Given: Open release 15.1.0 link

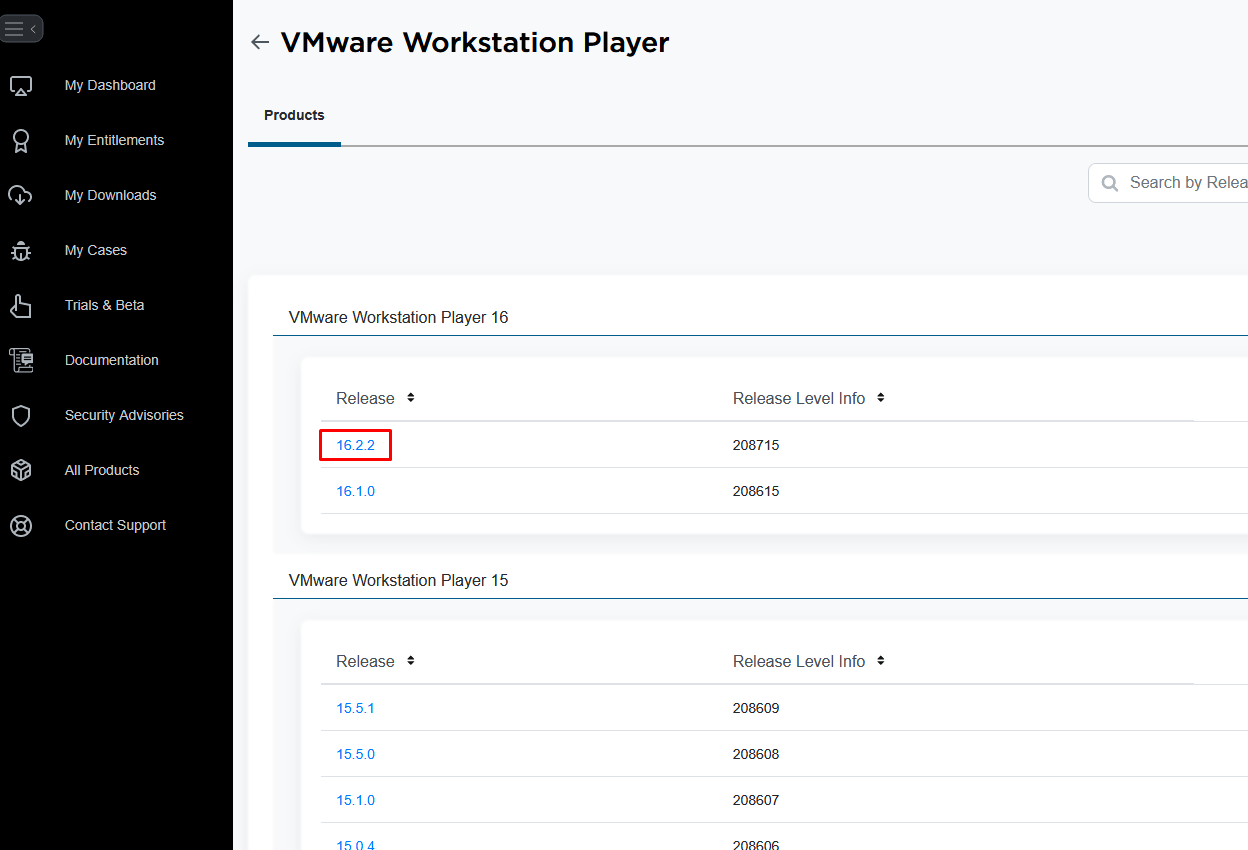Looking at the screenshot, I should (356, 801).
